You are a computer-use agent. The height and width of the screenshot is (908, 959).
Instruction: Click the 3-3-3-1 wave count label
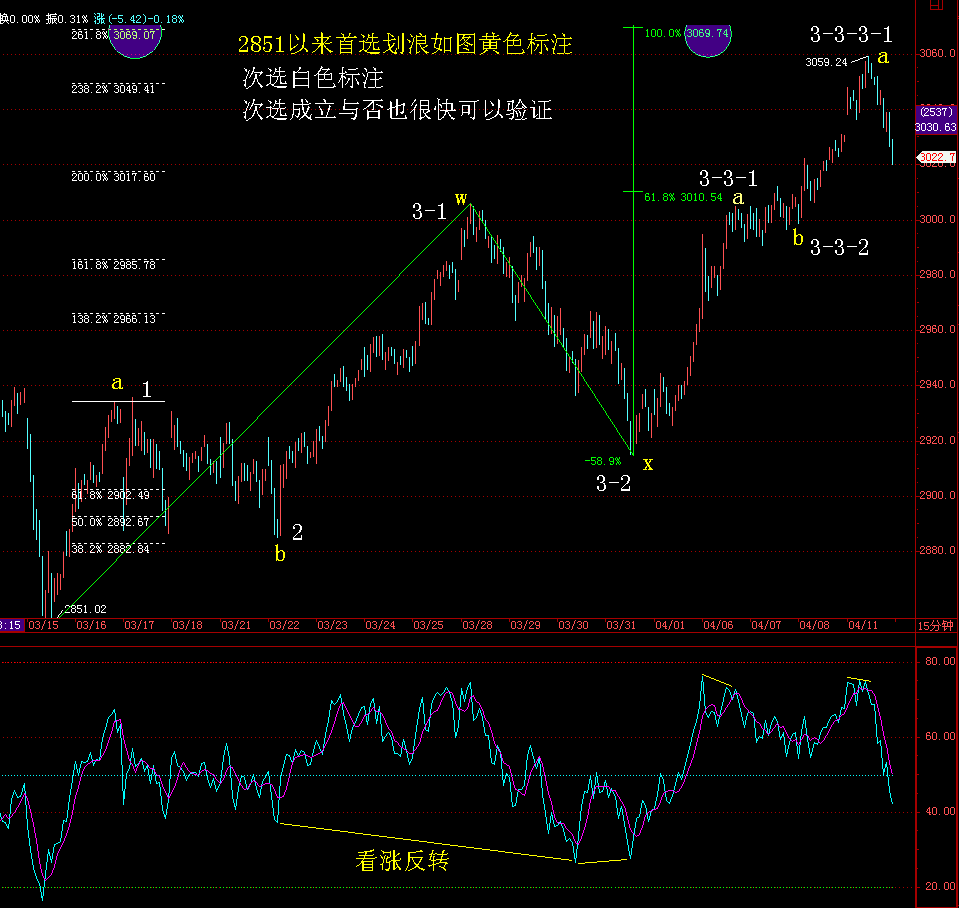click(850, 35)
